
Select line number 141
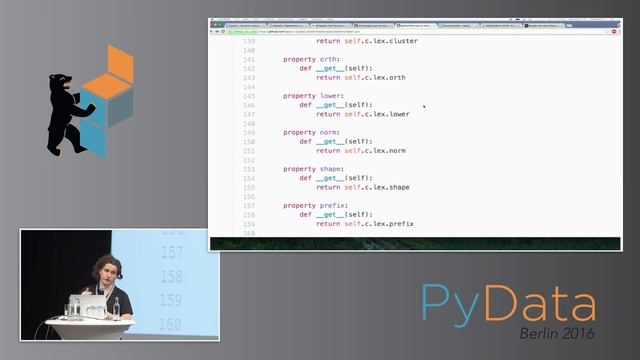coord(249,60)
